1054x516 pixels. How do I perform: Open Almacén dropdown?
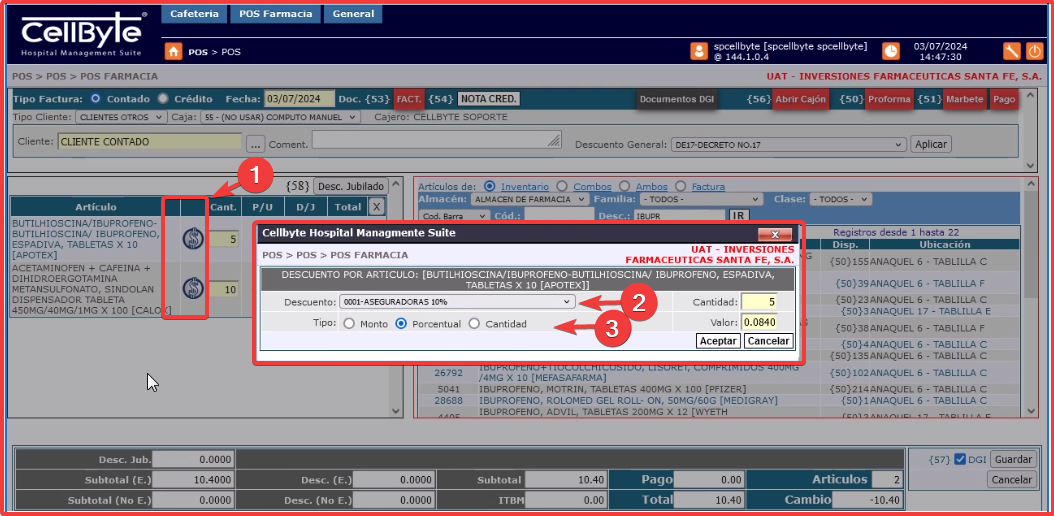point(528,200)
